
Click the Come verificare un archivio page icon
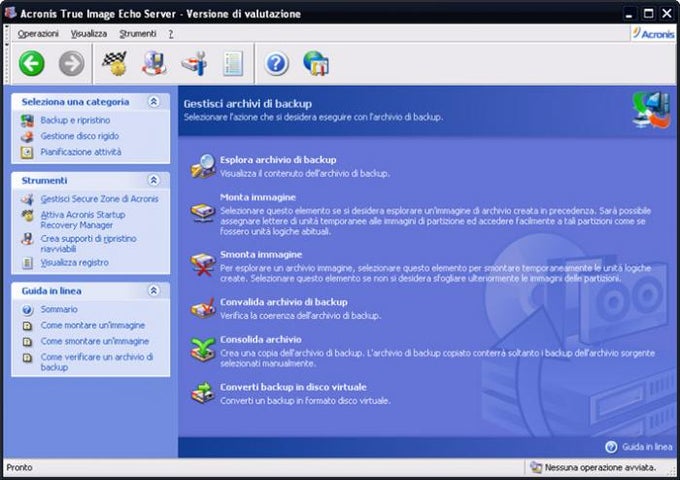point(27,358)
